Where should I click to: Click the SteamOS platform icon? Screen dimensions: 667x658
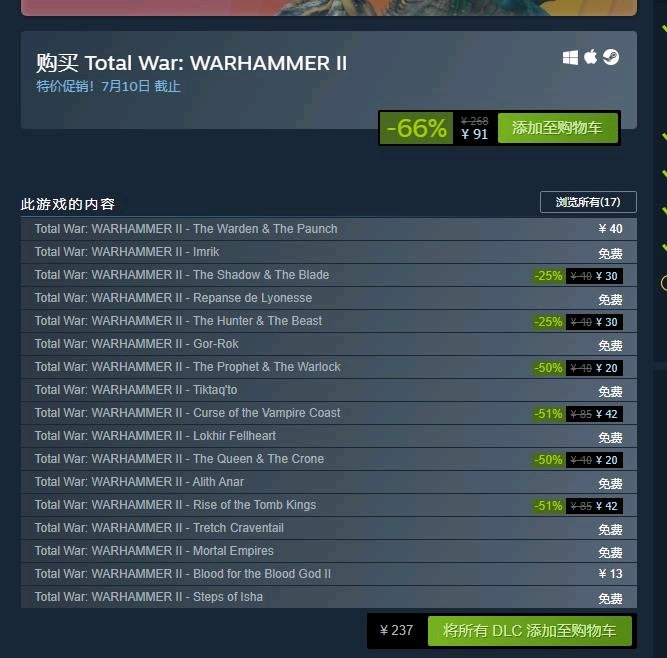(x=611, y=57)
